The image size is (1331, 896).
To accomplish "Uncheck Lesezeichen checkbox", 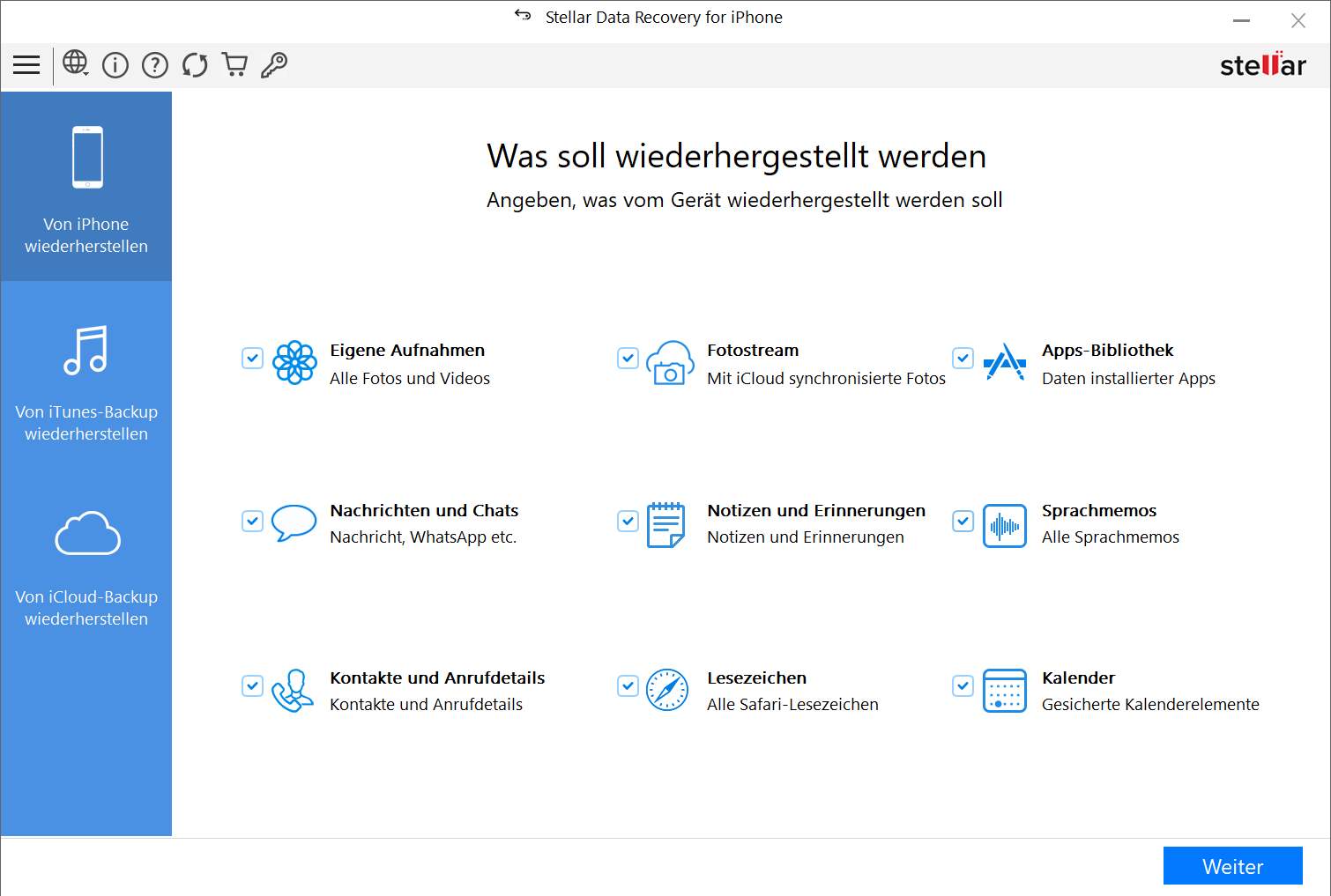I will 628,685.
